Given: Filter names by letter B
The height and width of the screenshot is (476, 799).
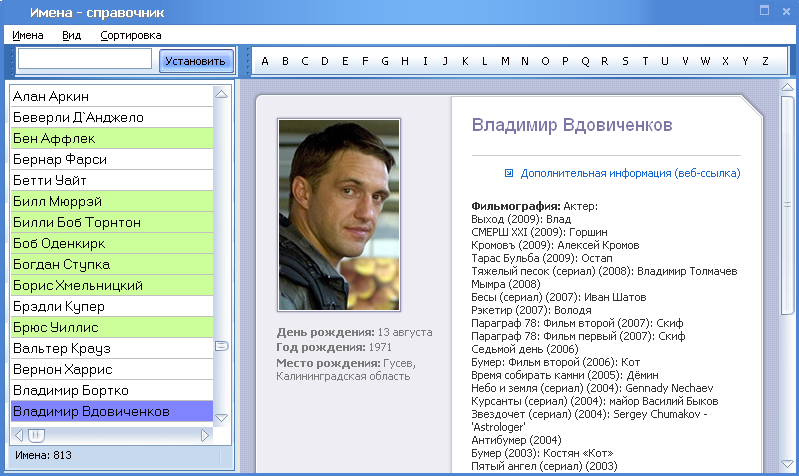Looking at the screenshot, I should 285,61.
